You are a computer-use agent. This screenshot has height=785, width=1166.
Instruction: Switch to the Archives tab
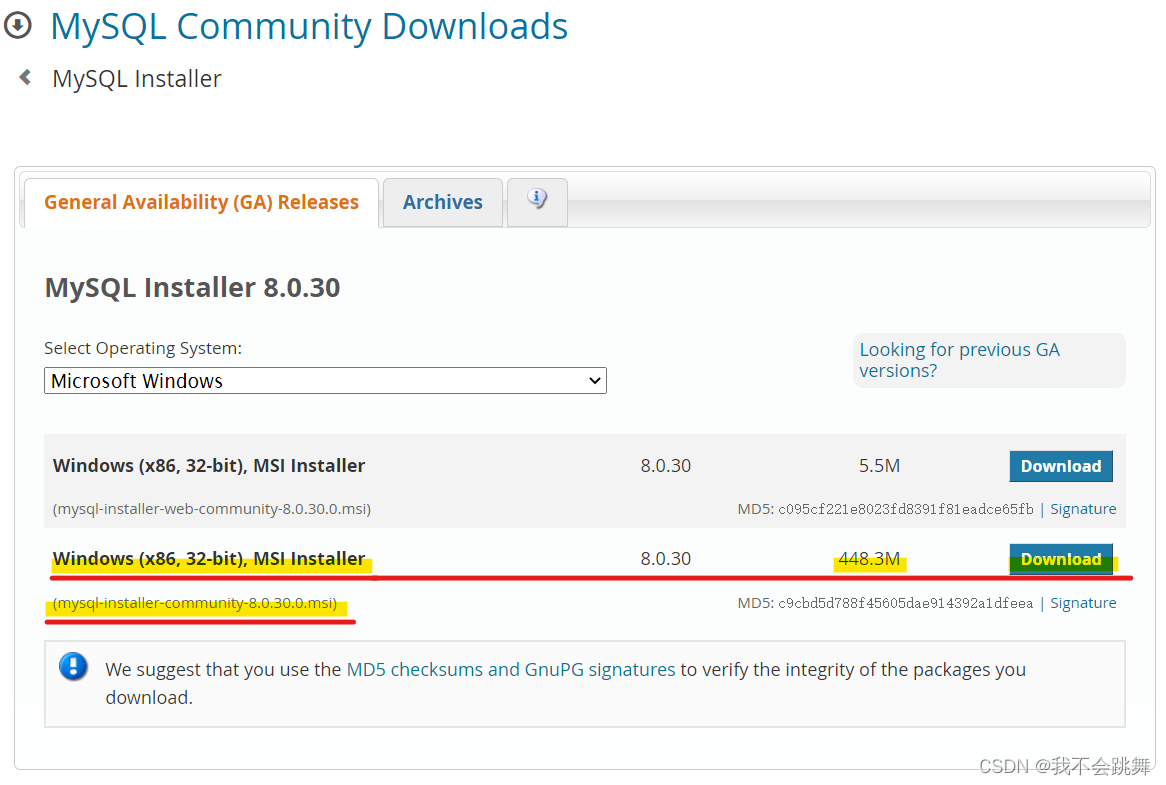point(442,202)
